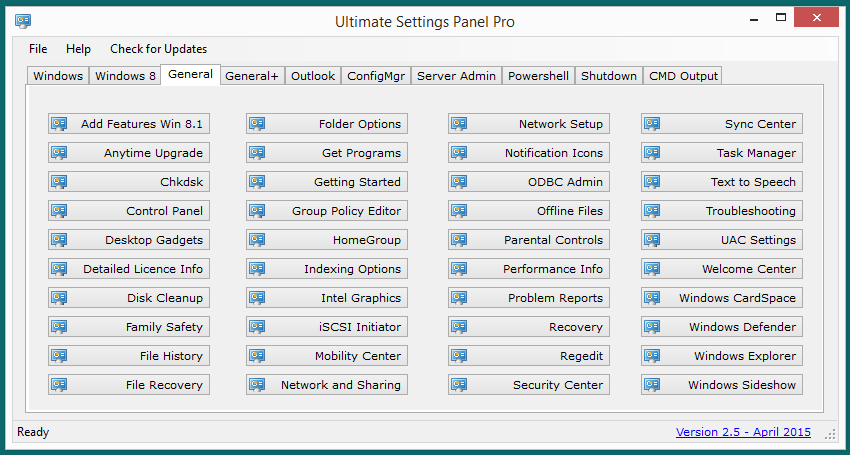Image resolution: width=850 pixels, height=455 pixels.
Task: Click the Task Manager button icon
Action: pyautogui.click(x=652, y=153)
